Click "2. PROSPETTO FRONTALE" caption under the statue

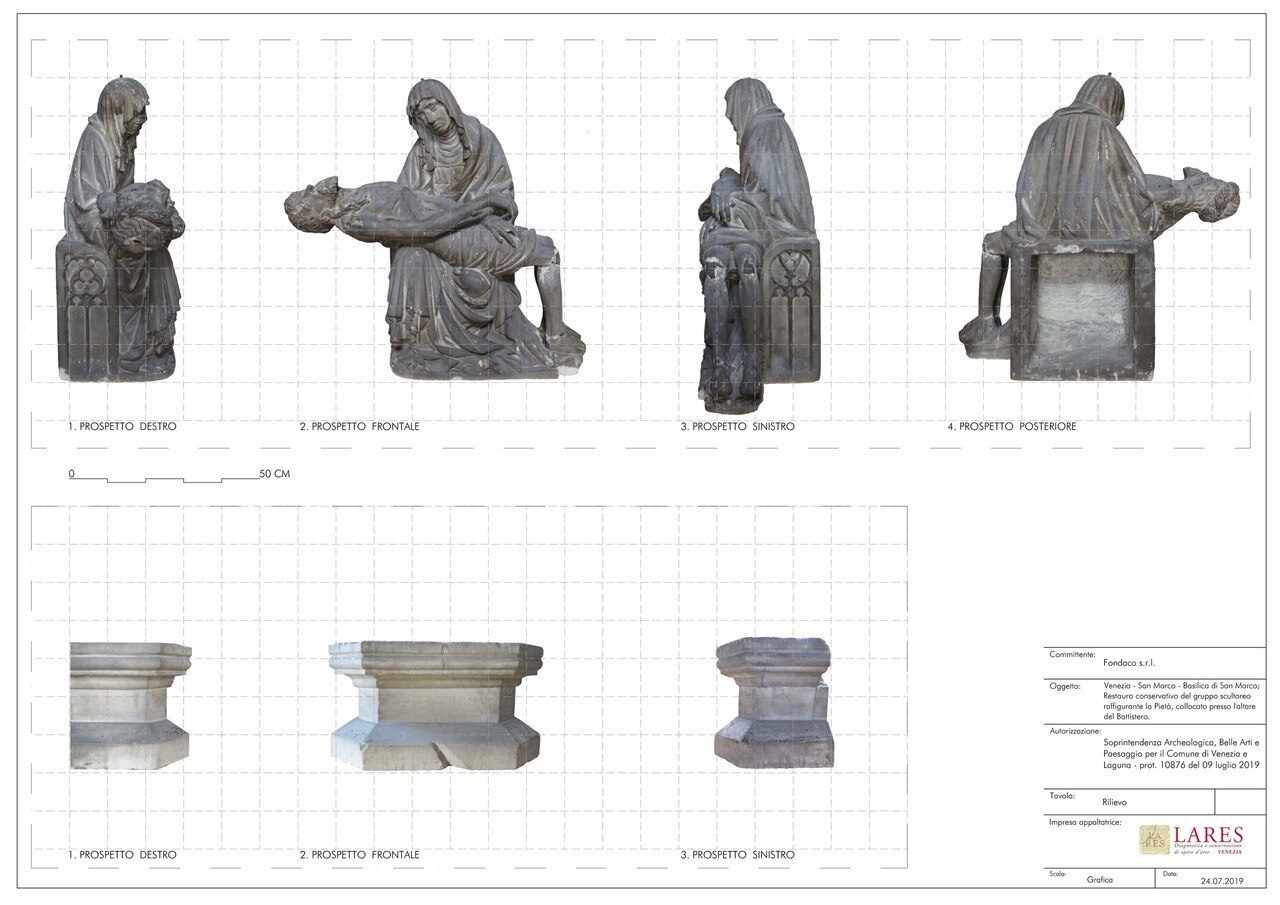[360, 427]
